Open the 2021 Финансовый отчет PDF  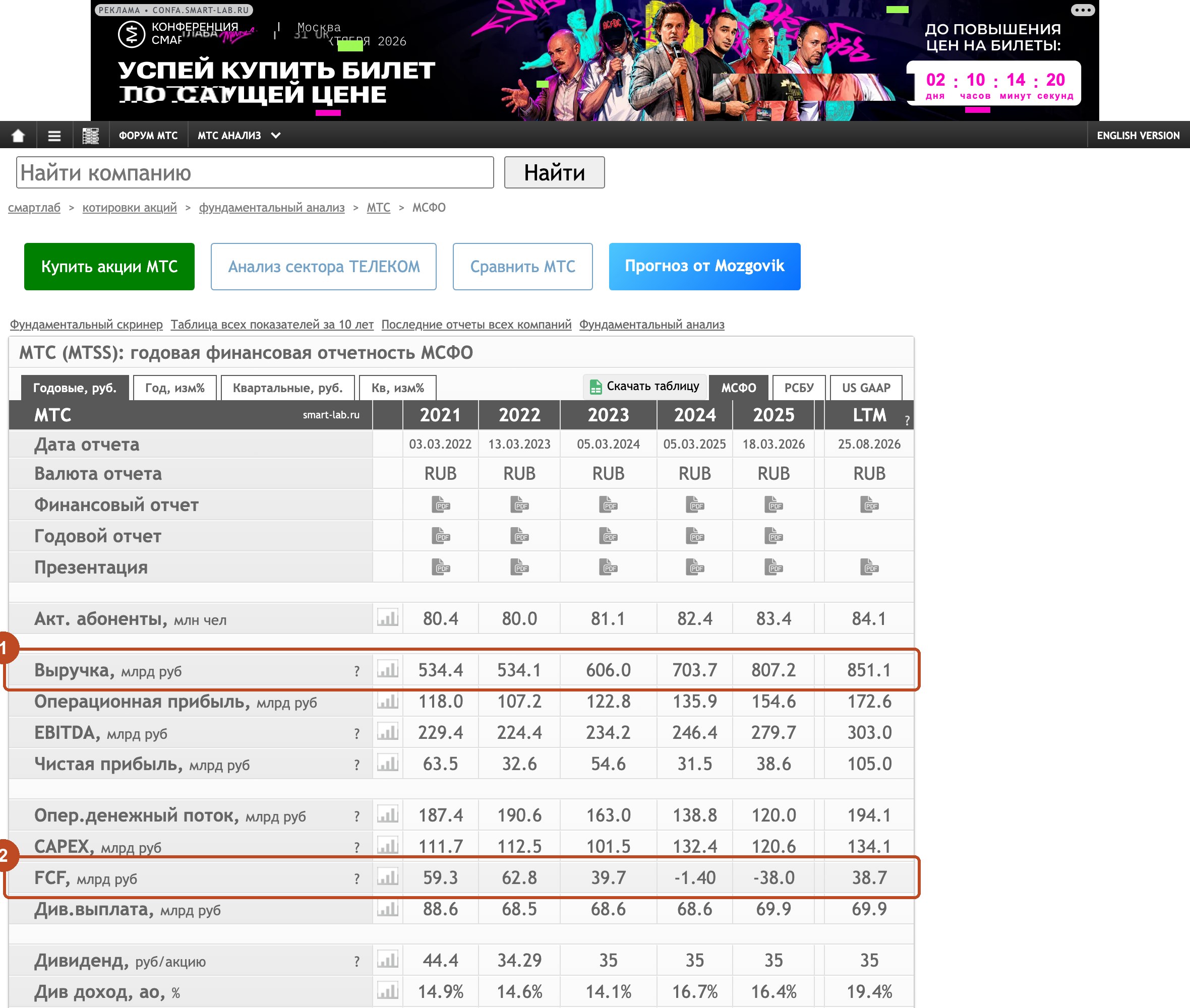tap(440, 505)
